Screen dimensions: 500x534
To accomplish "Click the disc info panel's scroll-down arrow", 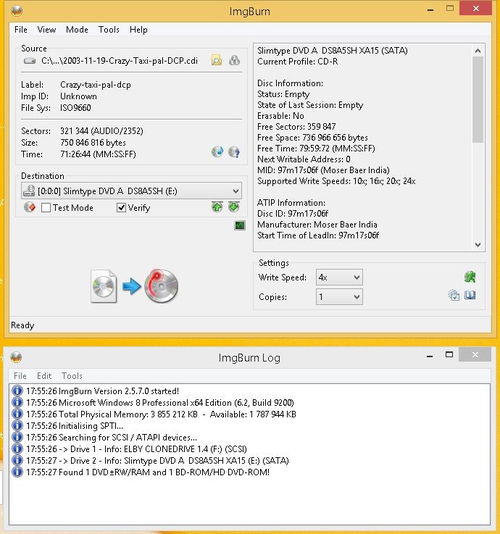I will pyautogui.click(x=478, y=245).
